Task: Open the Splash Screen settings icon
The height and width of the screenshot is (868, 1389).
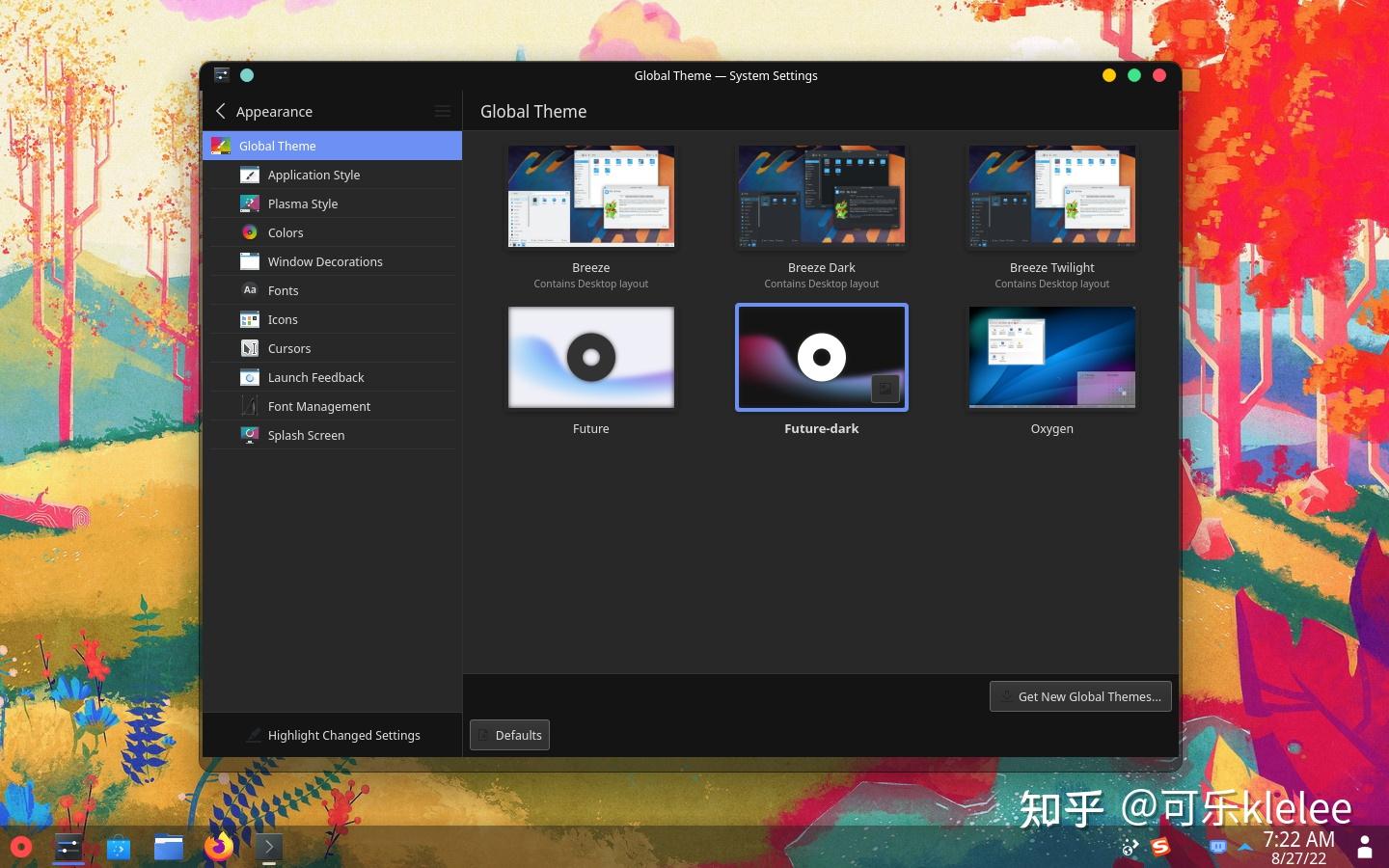Action: pyautogui.click(x=250, y=435)
